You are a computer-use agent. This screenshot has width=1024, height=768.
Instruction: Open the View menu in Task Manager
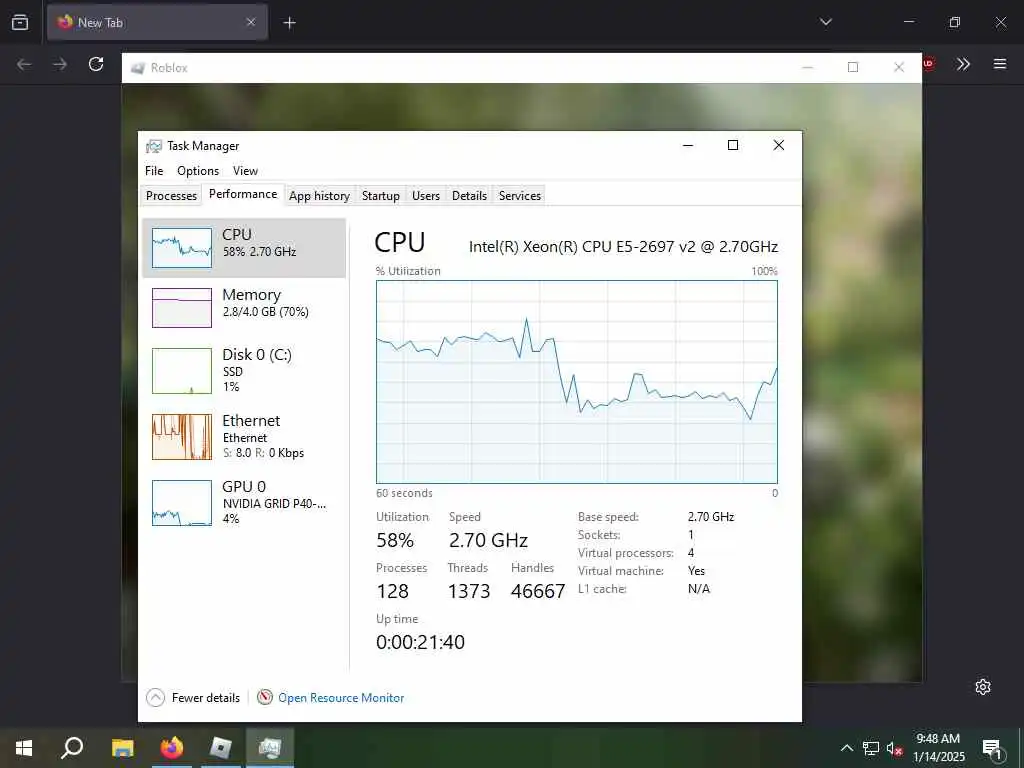pyautogui.click(x=246, y=170)
